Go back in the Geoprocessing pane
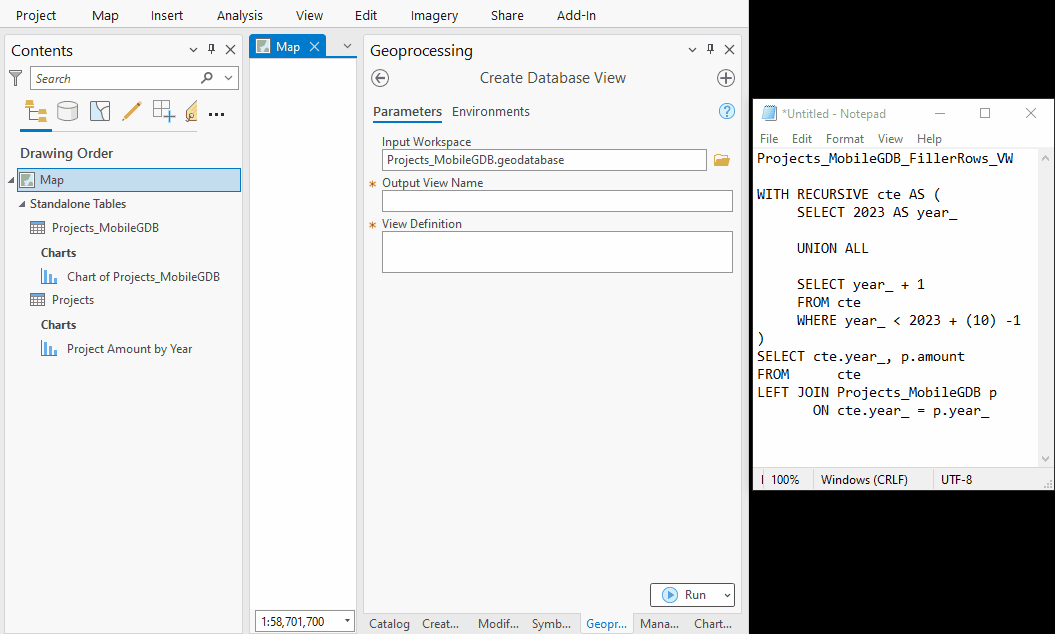Screen dimensions: 1055x634 tap(379, 77)
